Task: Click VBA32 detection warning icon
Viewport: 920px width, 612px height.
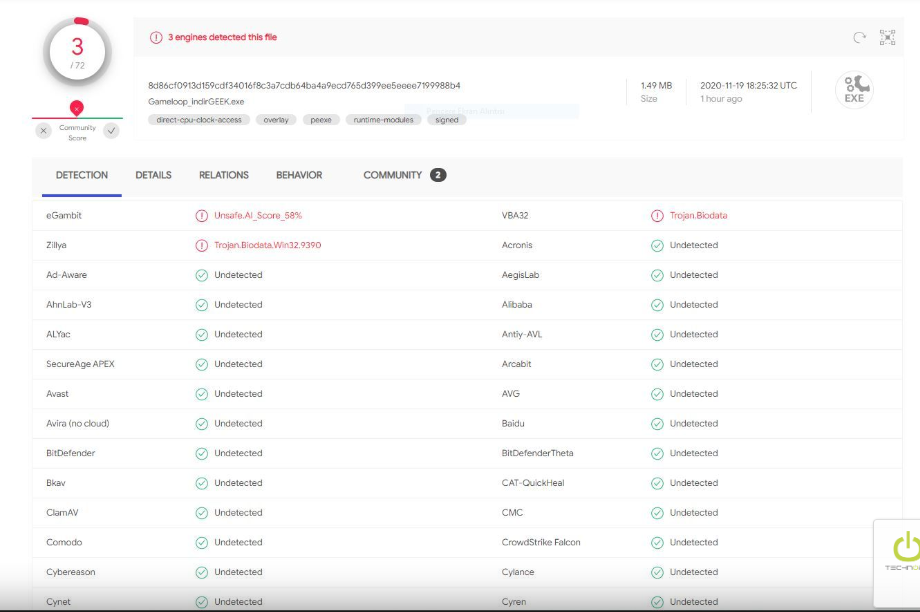Action: [x=657, y=216]
